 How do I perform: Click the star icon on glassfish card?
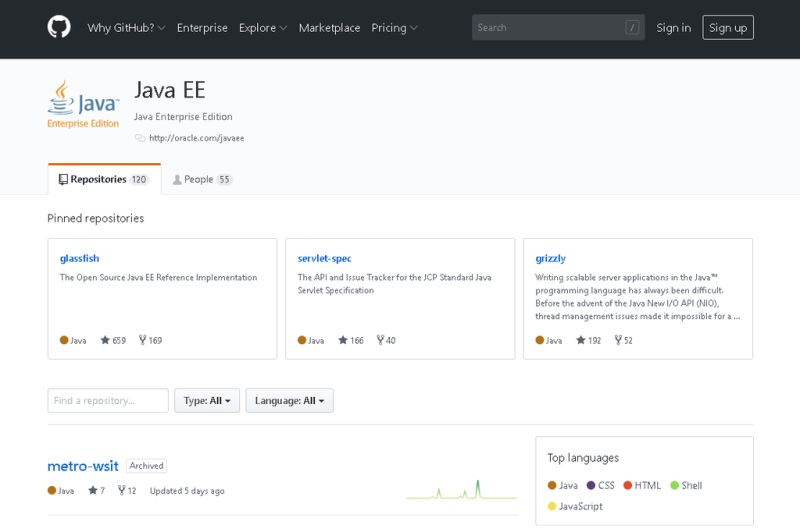[x=105, y=340]
